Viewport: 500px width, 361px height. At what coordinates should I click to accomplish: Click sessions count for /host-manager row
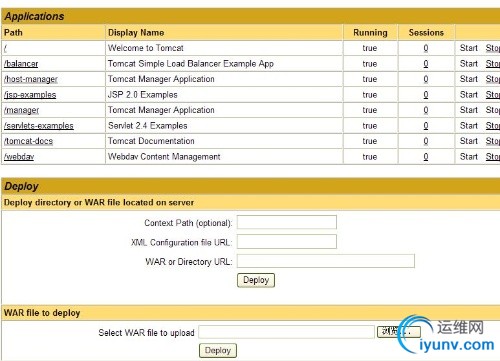[426, 79]
